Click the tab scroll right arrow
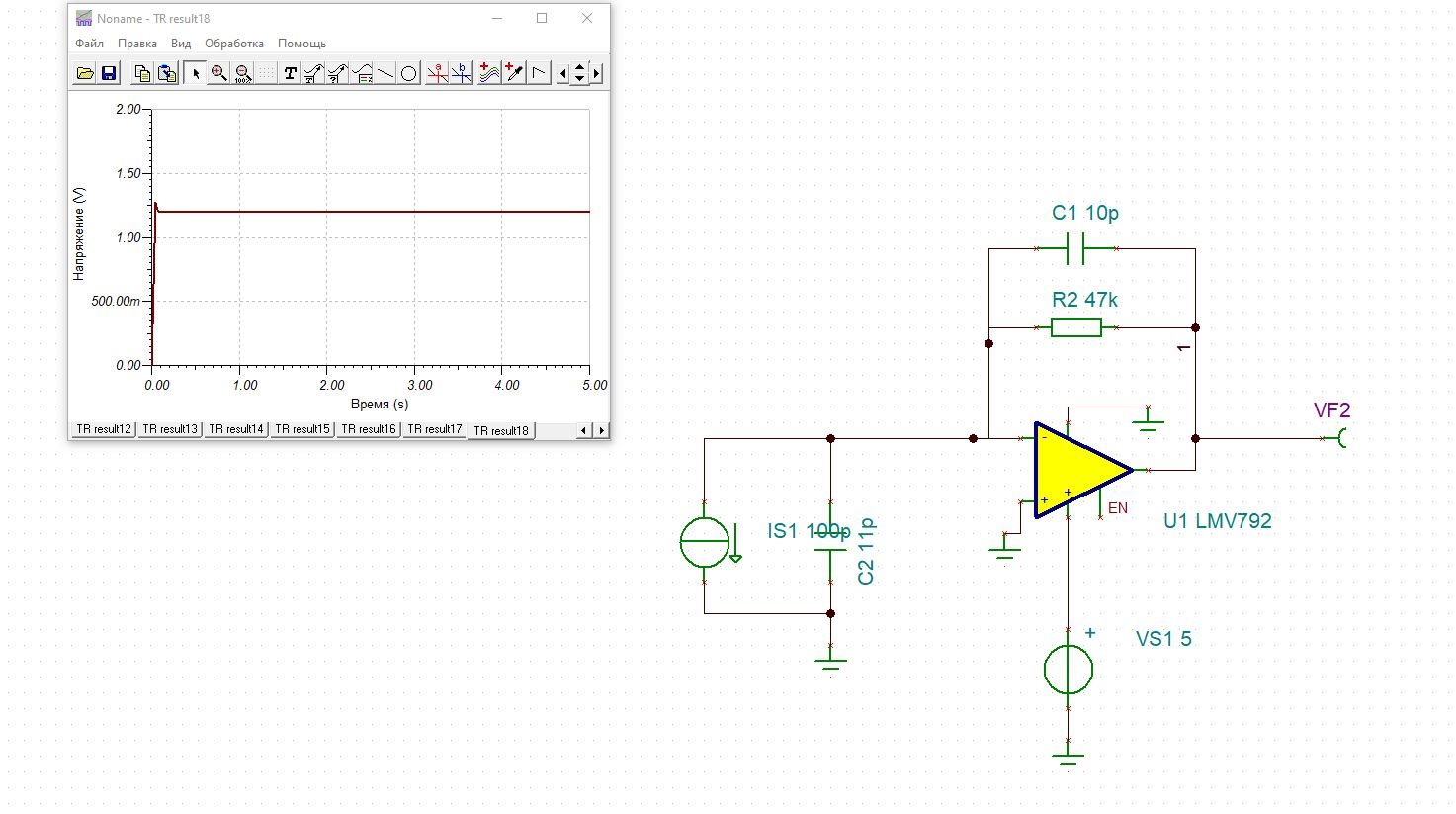 (x=601, y=430)
